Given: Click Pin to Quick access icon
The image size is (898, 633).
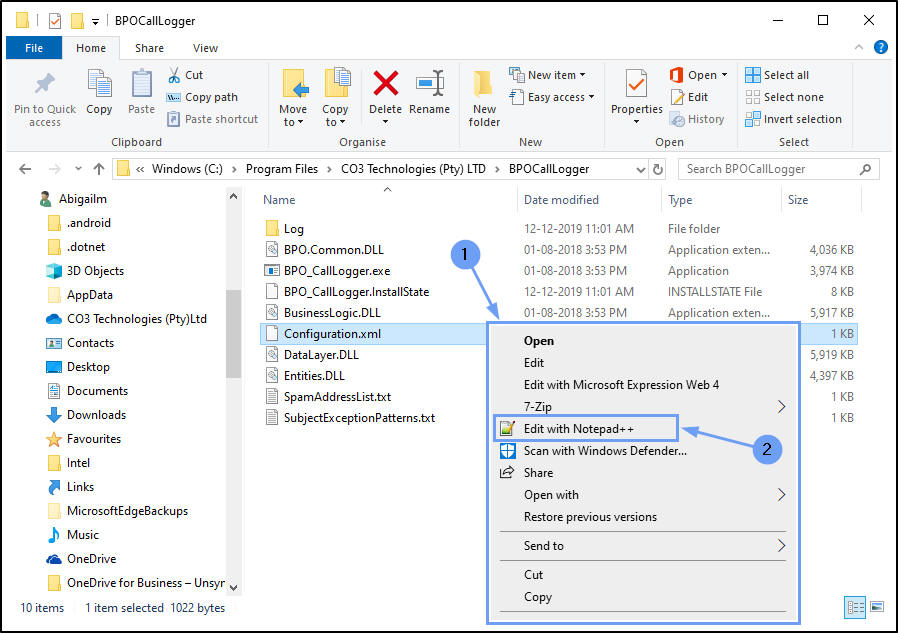Looking at the screenshot, I should (x=45, y=85).
